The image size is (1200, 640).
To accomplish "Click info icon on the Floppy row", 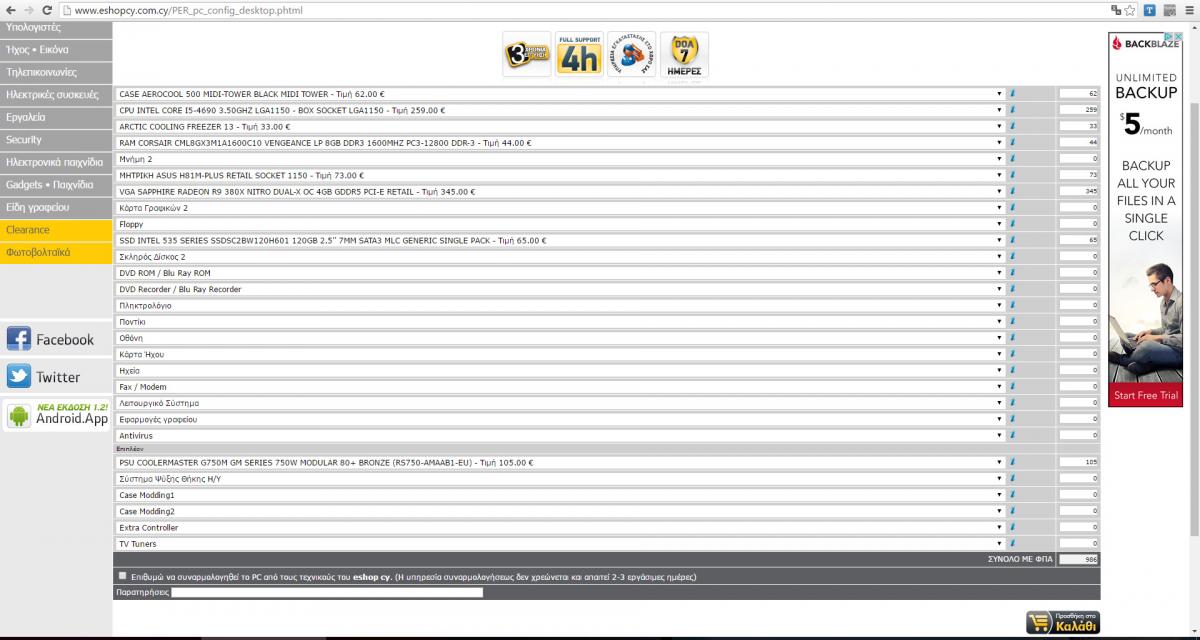I will pyautogui.click(x=1012, y=224).
